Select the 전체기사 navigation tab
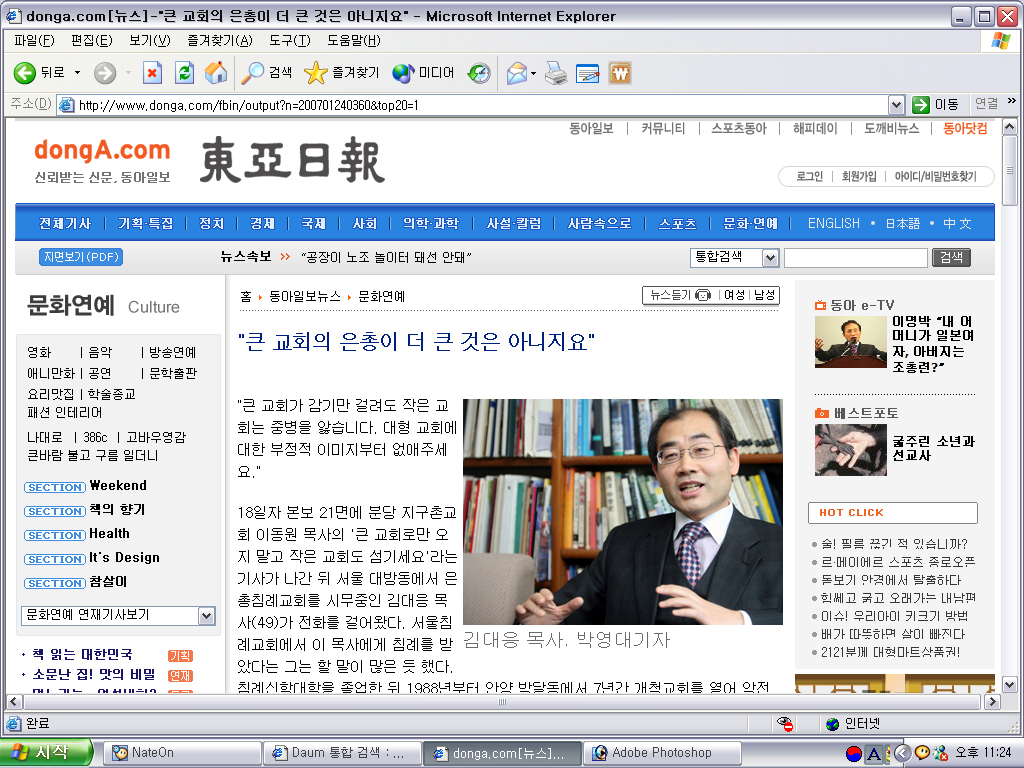Image resolution: width=1024 pixels, height=768 pixels. 65,223
